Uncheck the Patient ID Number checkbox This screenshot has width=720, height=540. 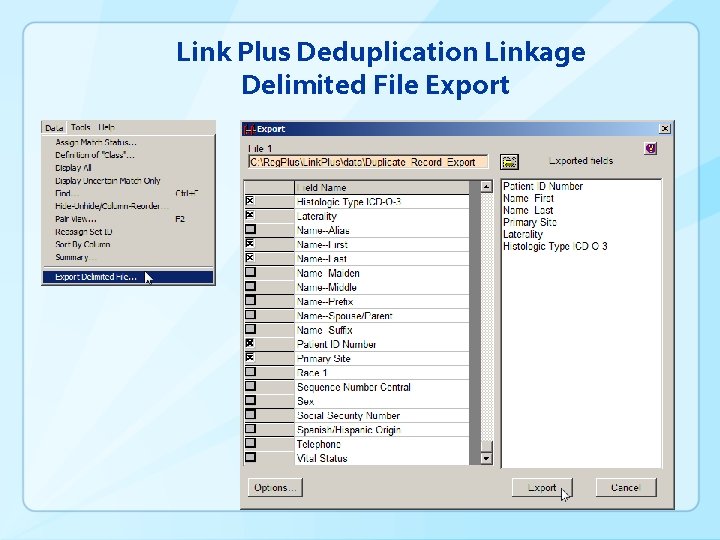click(250, 343)
